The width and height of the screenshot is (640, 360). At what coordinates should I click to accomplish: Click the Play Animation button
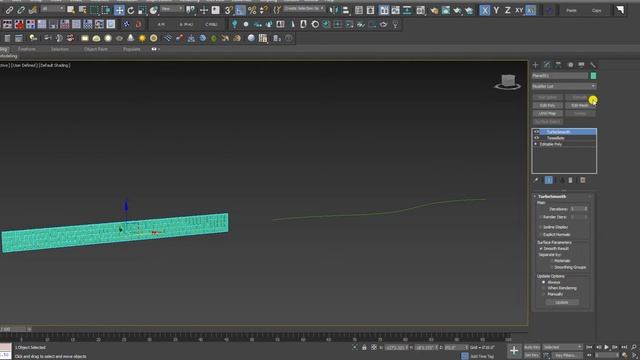606,347
